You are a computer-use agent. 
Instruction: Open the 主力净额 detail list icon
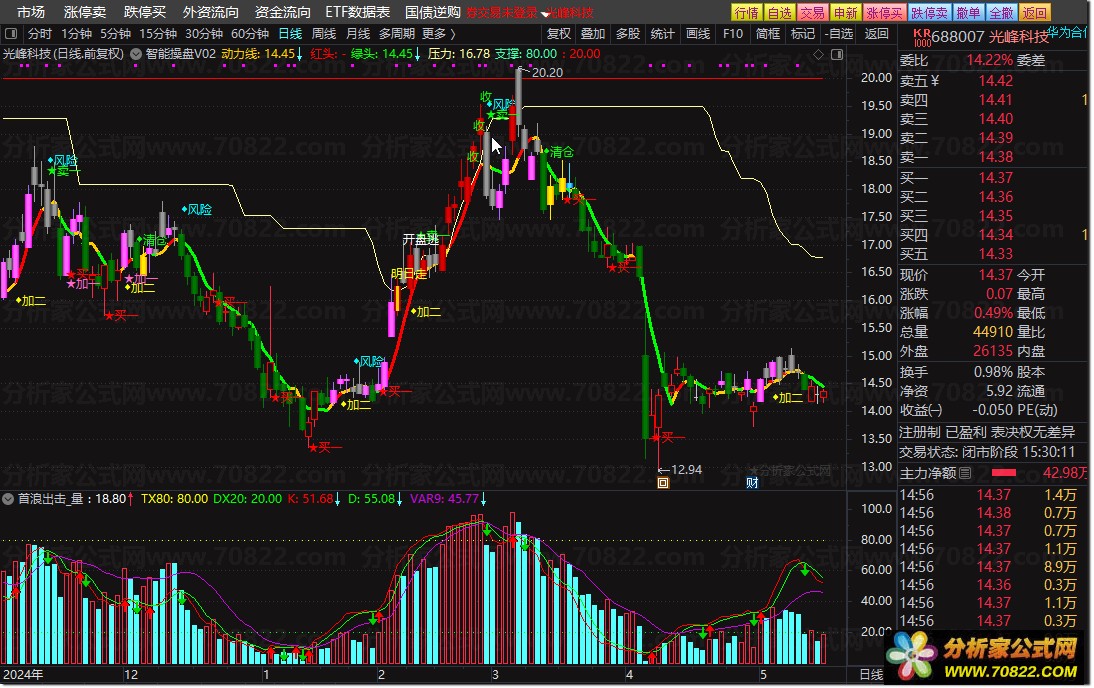pyautogui.click(x=965, y=473)
